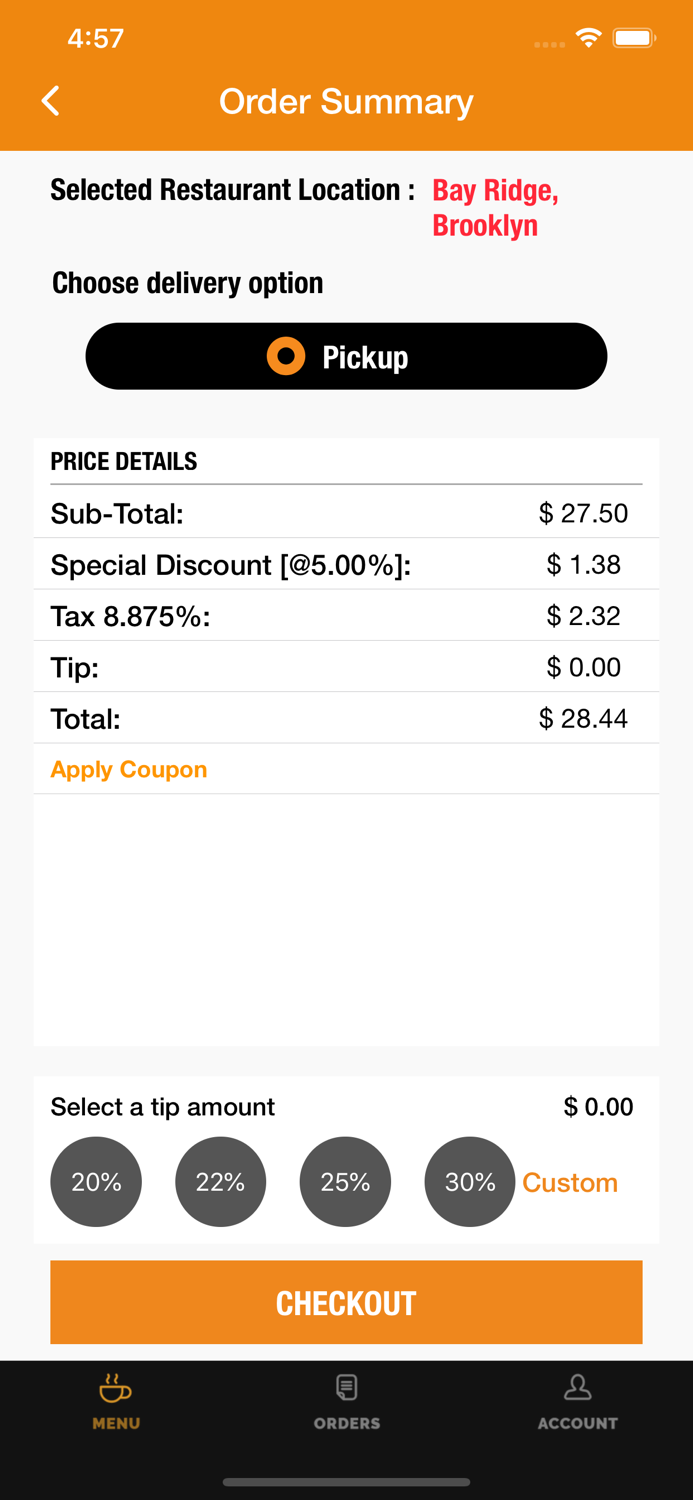The height and width of the screenshot is (1500, 693).
Task: Tap the Order Summary title
Action: 346,102
